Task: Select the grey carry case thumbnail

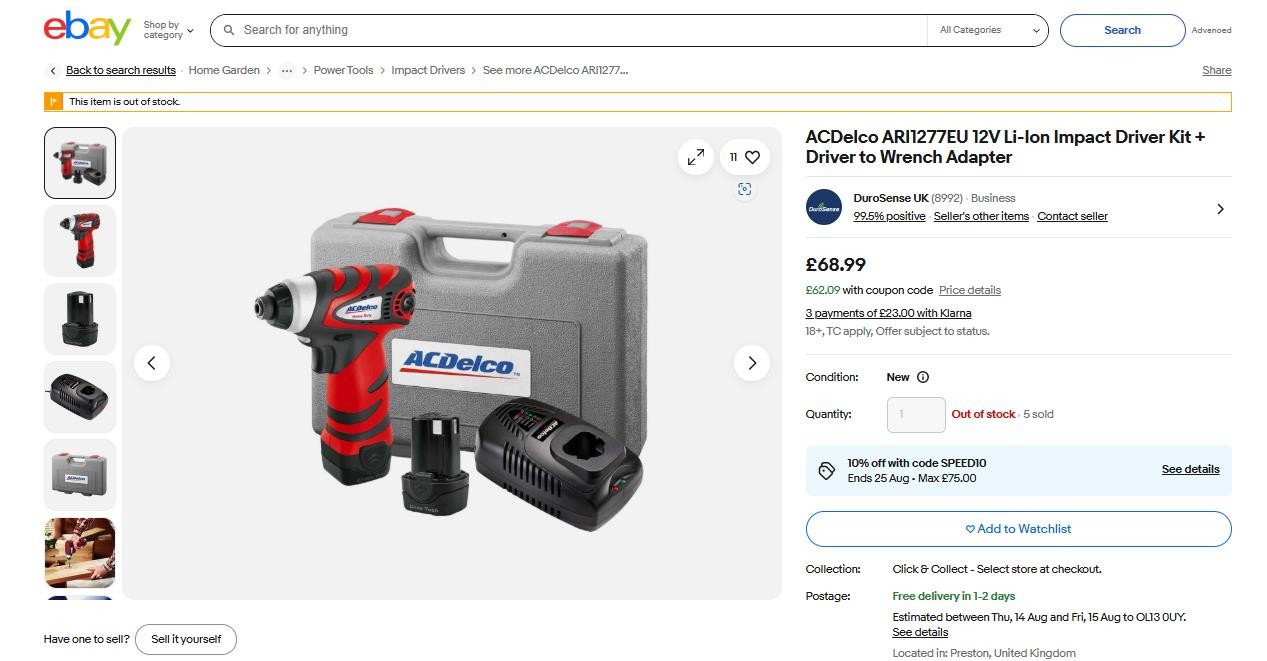Action: [80, 475]
